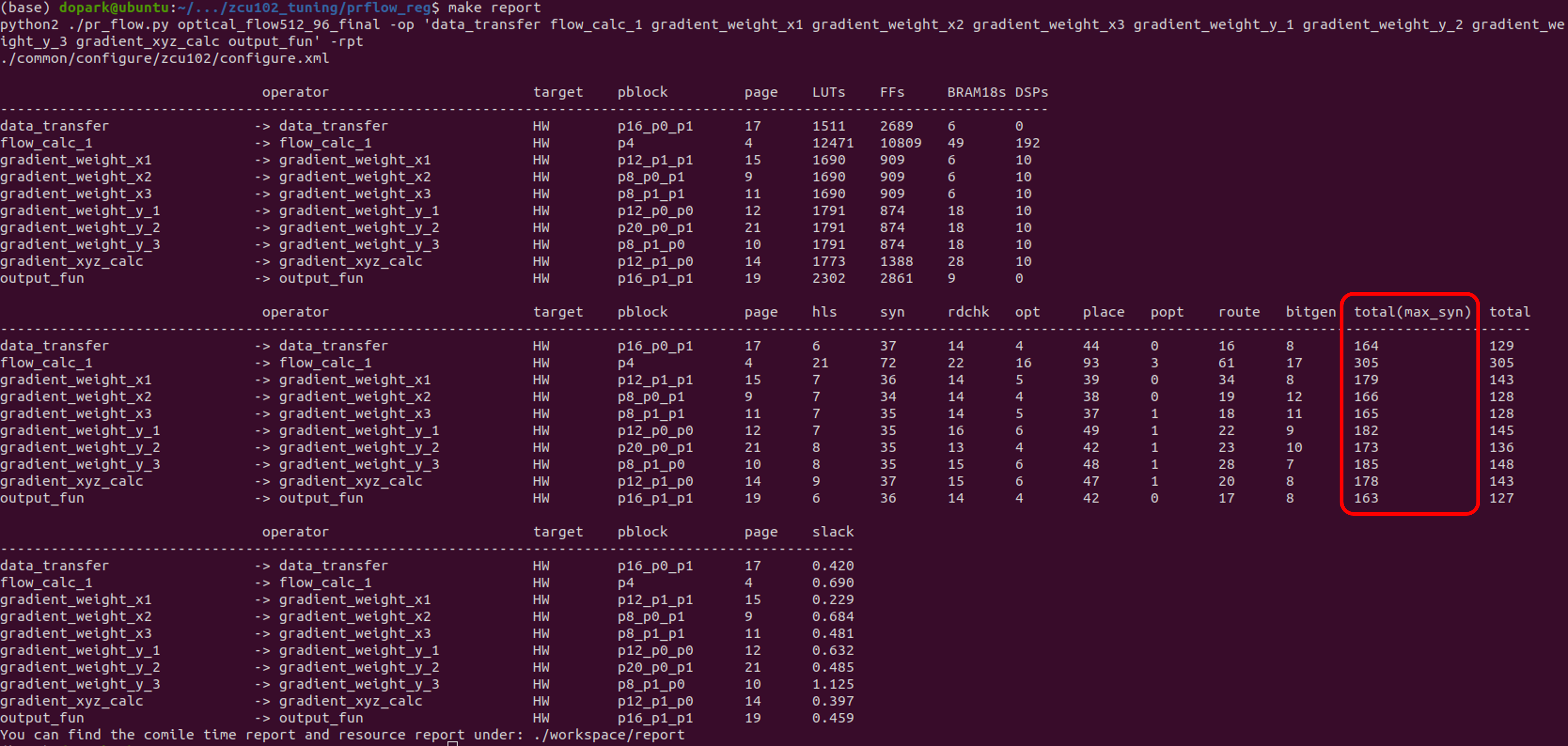Screen dimensions: 1568x746
Task: Click total(max_syn) value 185
Action: [1366, 464]
